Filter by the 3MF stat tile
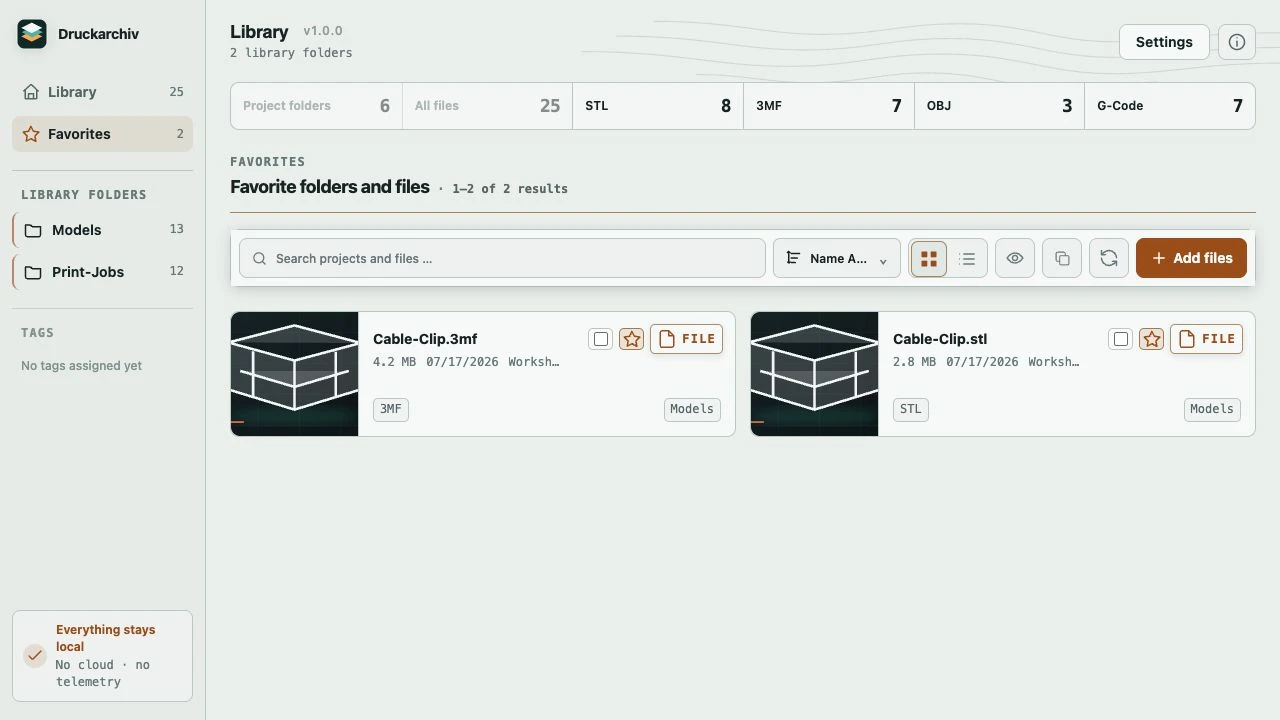Screen dimensions: 1280x720 pyautogui.click(x=829, y=106)
